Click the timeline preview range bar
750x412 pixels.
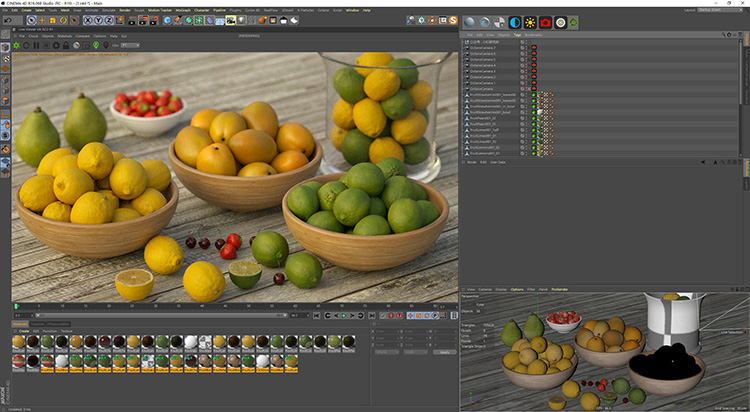click(x=163, y=315)
